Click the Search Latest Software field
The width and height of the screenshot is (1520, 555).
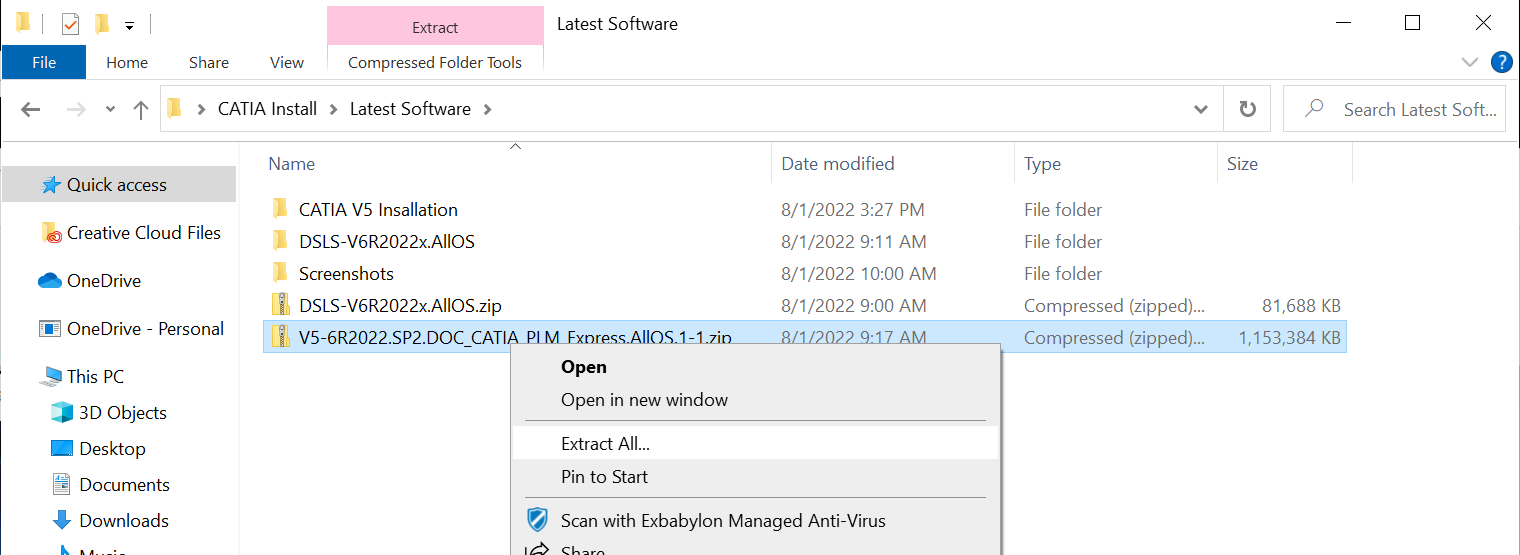coord(1395,109)
